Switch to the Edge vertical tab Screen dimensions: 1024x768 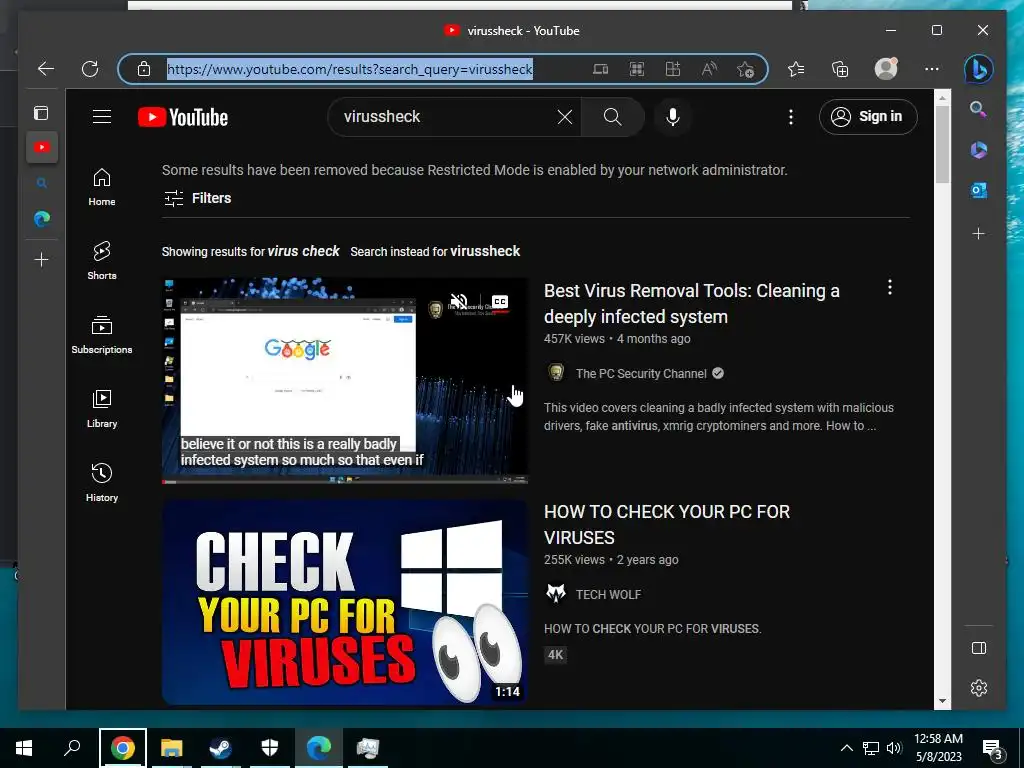(42, 219)
